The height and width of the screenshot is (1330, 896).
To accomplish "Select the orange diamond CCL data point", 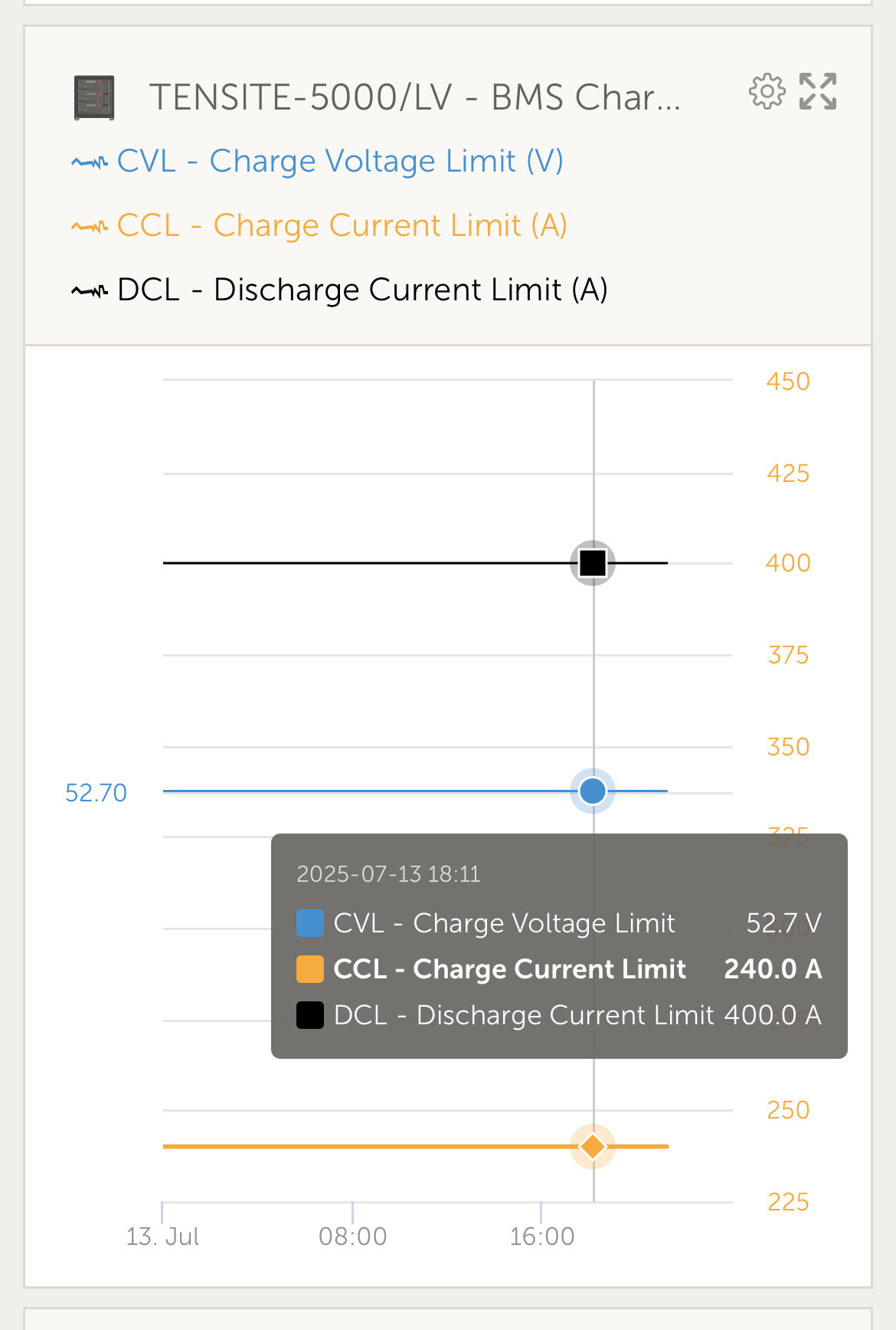I will point(593,1147).
